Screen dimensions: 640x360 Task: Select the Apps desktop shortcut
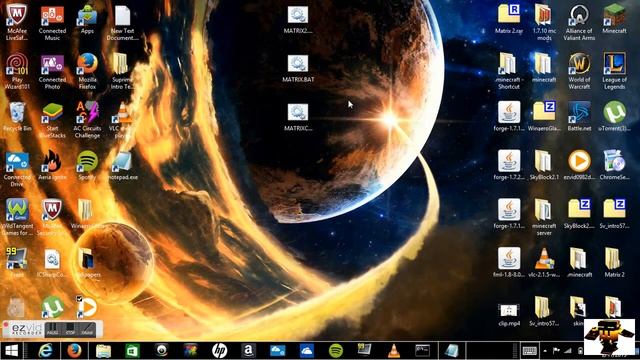(x=87, y=19)
